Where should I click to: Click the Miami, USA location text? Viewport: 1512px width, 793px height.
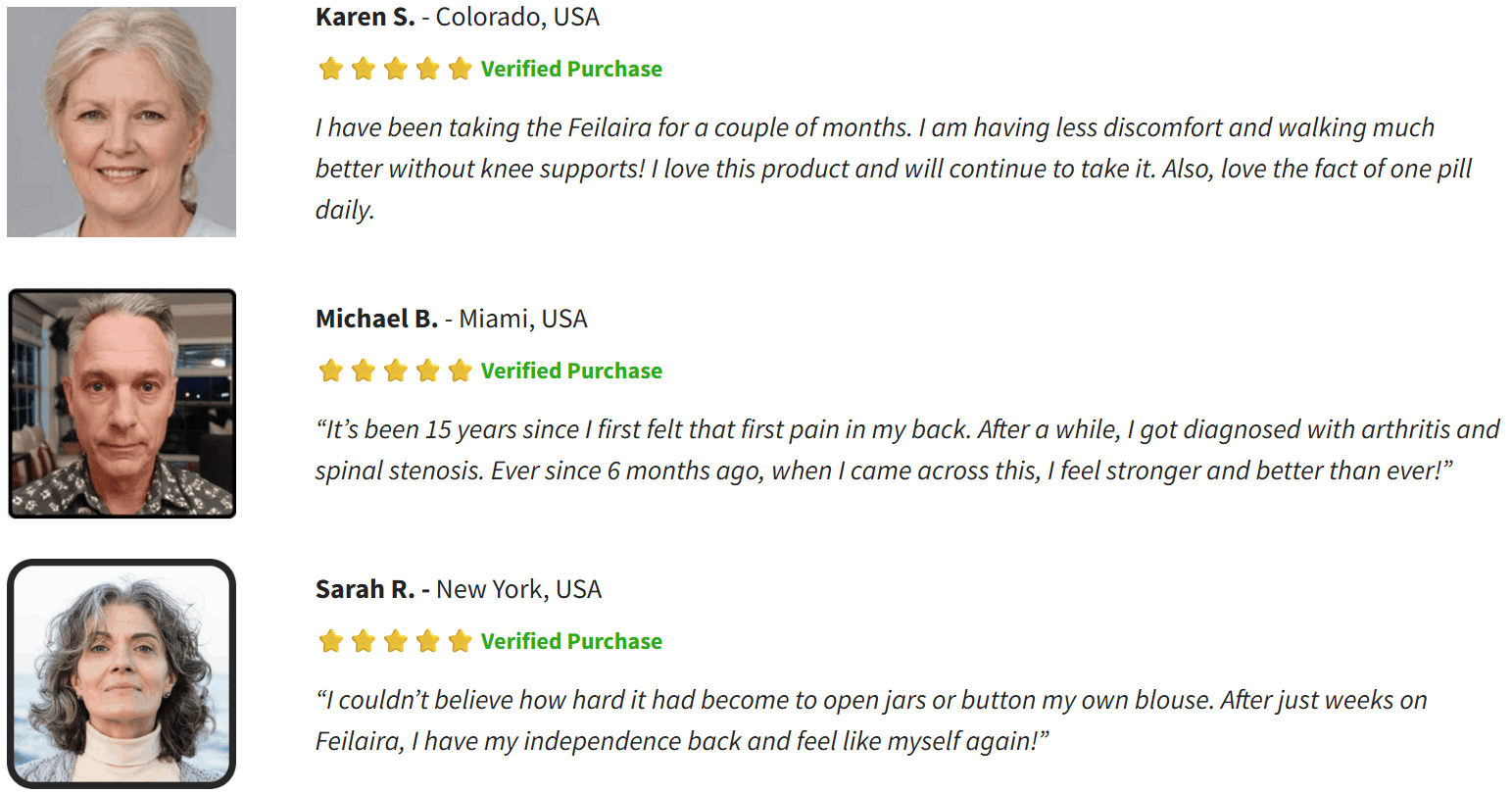coord(523,319)
